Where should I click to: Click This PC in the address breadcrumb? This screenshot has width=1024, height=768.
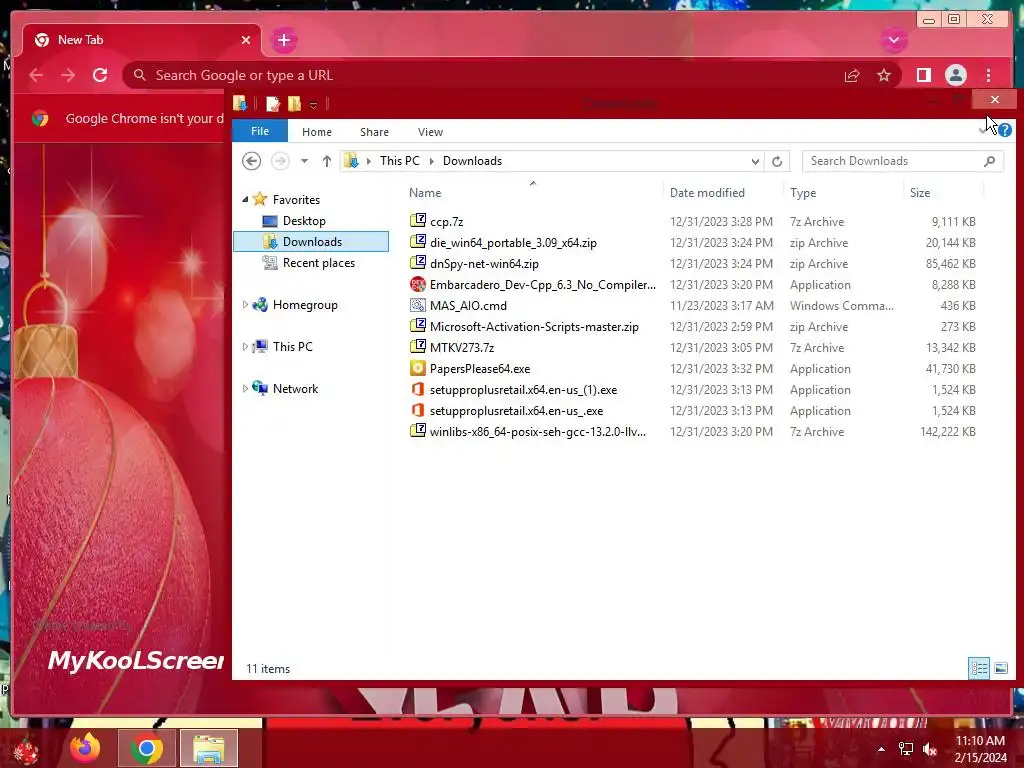tap(400, 161)
